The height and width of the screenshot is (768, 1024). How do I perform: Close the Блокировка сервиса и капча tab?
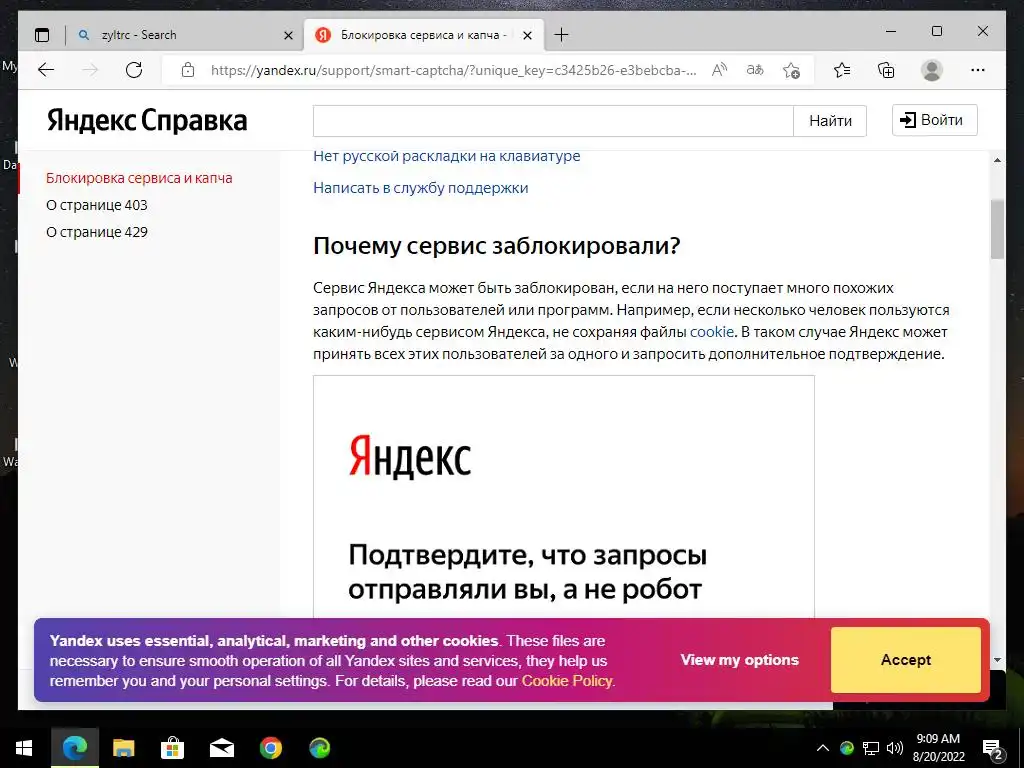[x=528, y=35]
